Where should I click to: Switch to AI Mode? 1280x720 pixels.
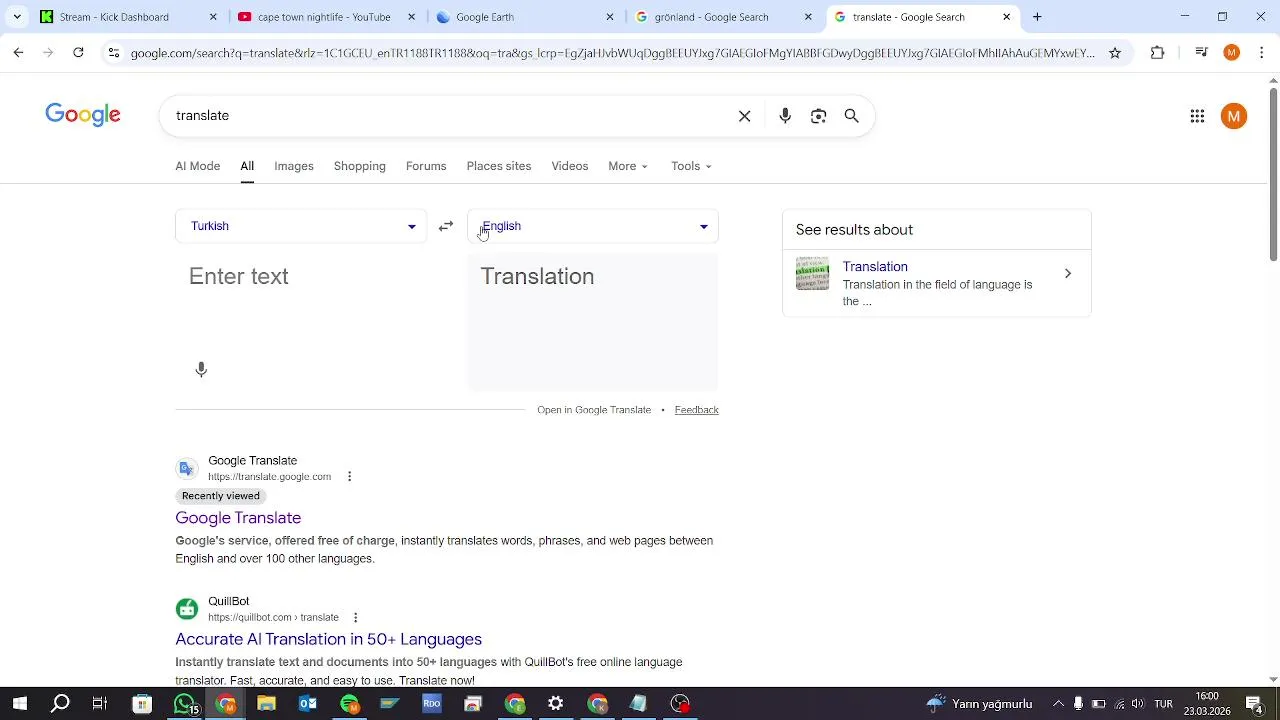tap(198, 166)
